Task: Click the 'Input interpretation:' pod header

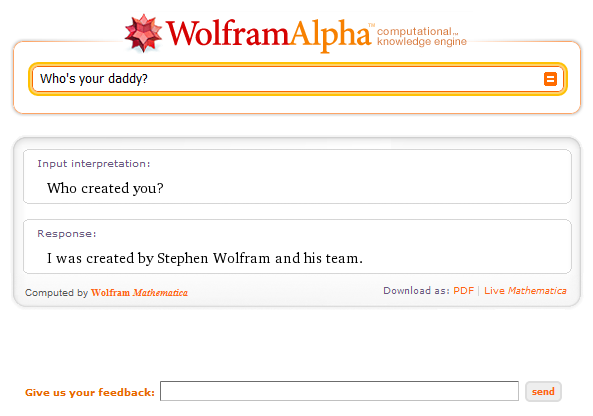Action: [x=93, y=164]
